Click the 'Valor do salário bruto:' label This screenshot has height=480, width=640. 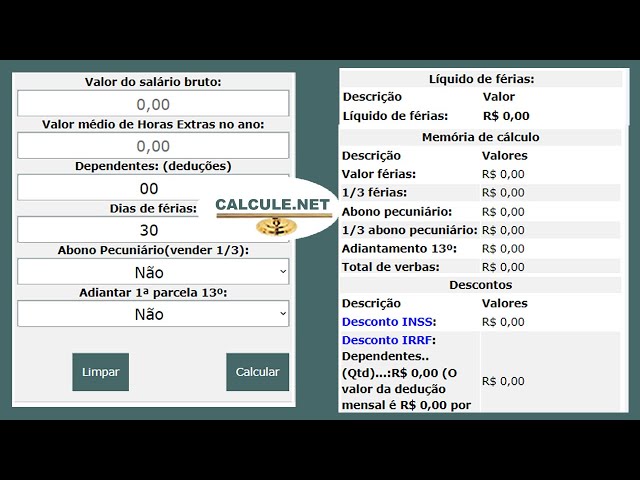[x=153, y=82]
